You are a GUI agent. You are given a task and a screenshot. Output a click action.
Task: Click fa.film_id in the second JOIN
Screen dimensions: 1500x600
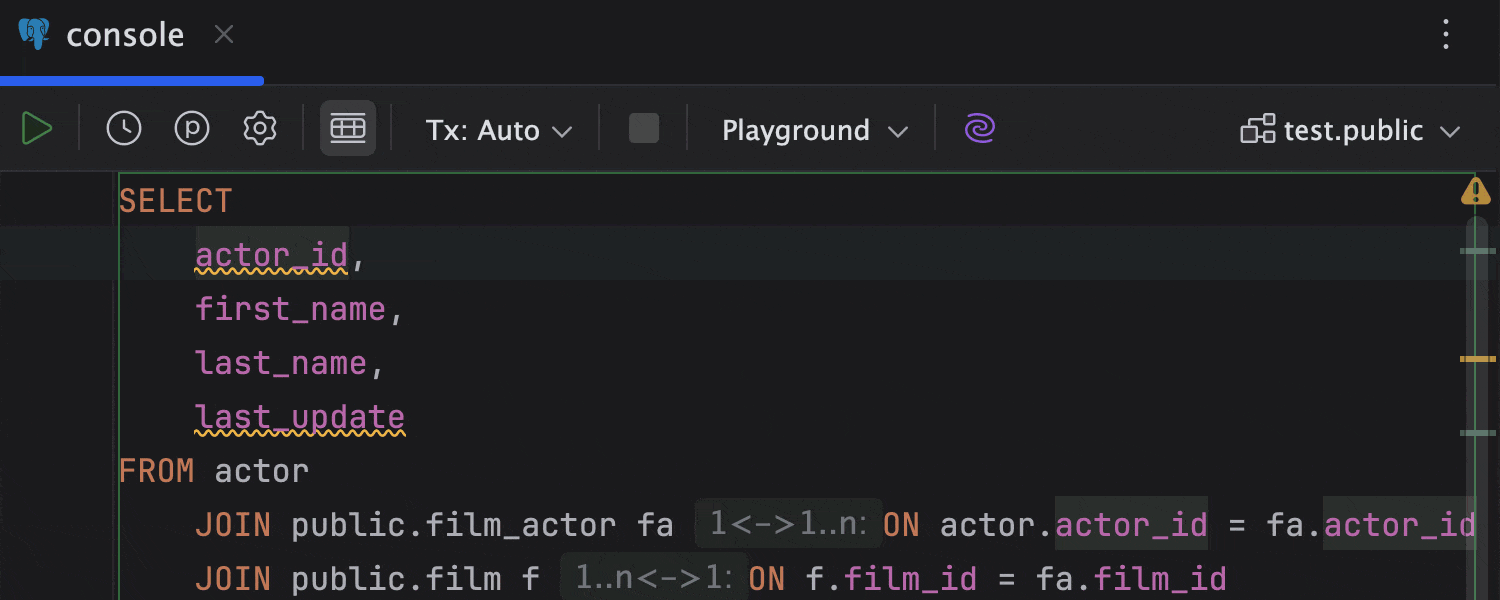click(x=1132, y=579)
